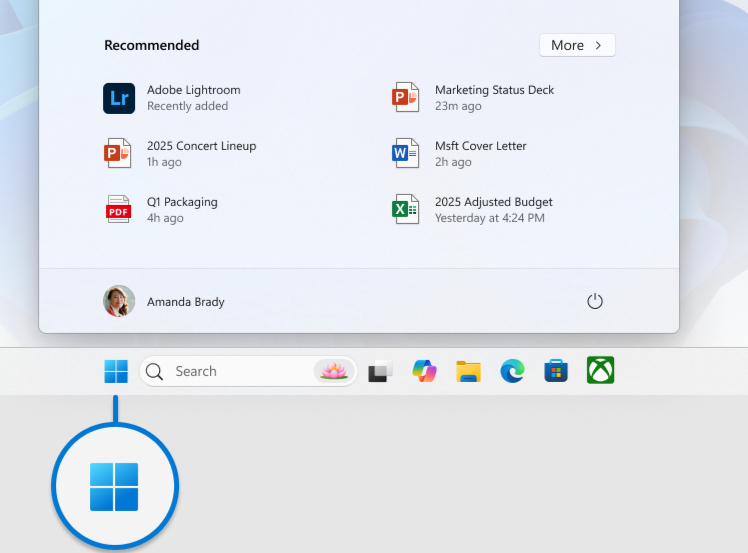Open the Xbox app from taskbar
Screen dimensions: 748x553
600,370
